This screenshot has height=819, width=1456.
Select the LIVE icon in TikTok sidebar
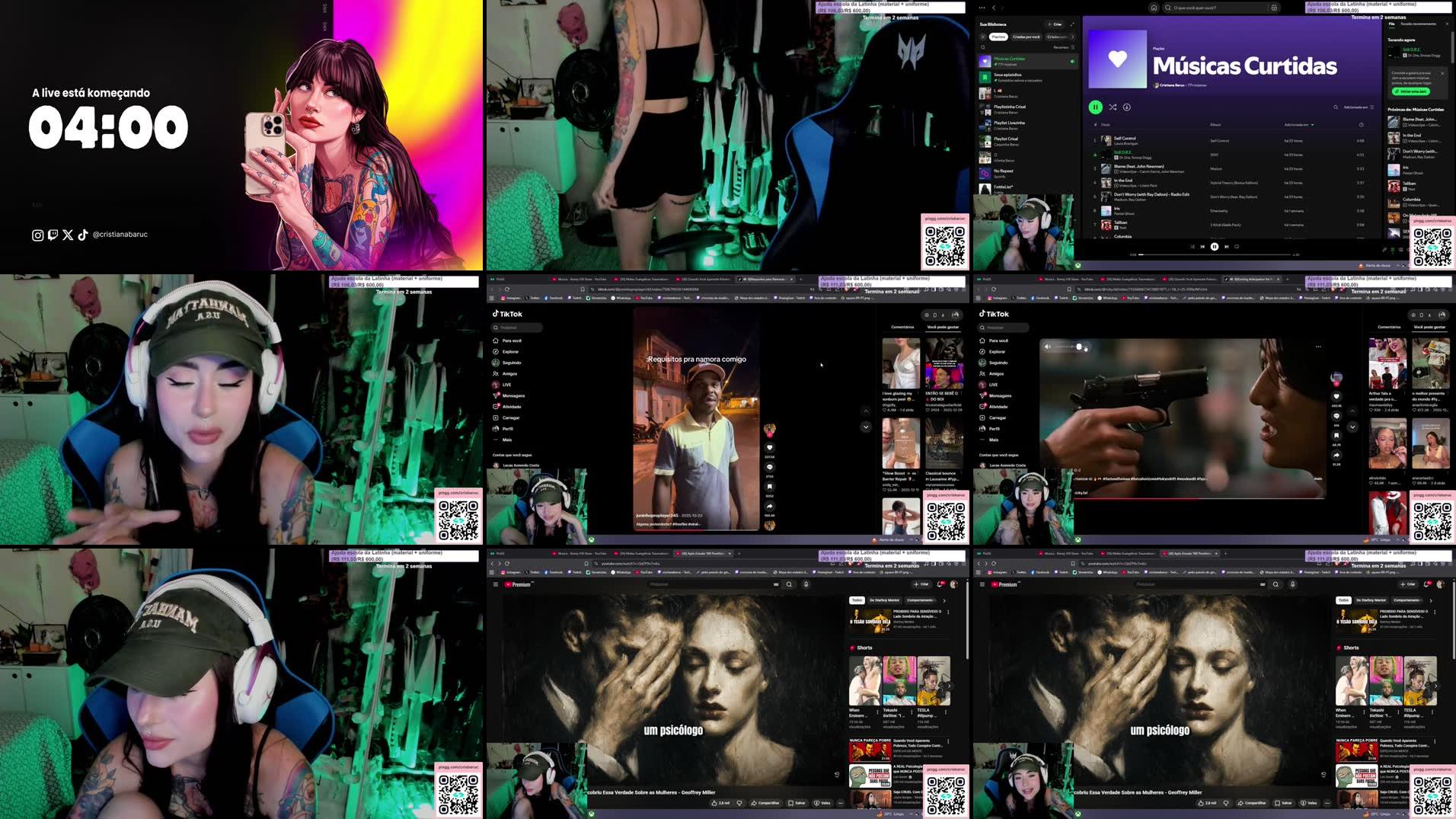point(495,385)
